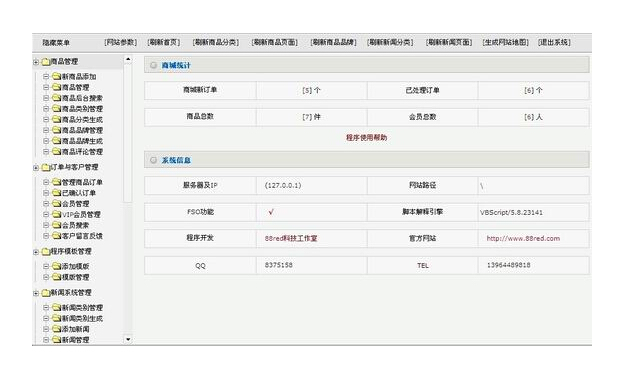
Task: Click folder icon next to 新闻管理
Action: pyautogui.click(x=56, y=340)
